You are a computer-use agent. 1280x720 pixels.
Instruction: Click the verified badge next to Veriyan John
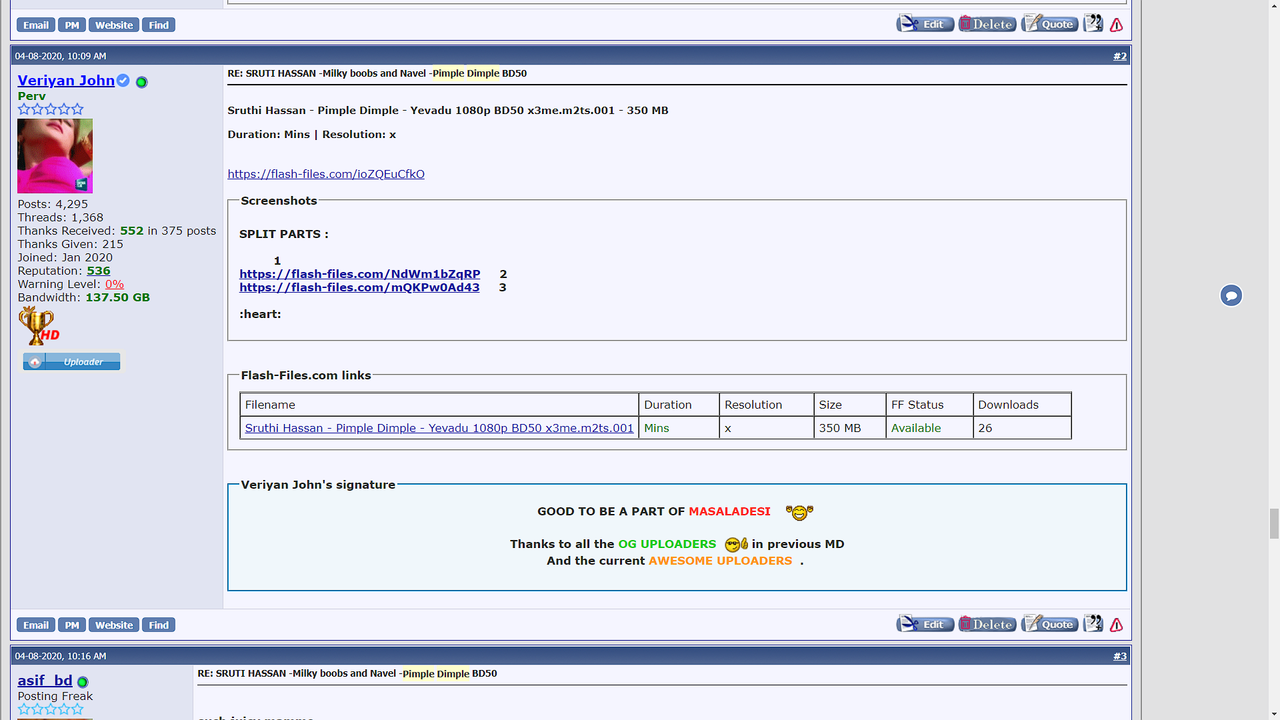123,80
